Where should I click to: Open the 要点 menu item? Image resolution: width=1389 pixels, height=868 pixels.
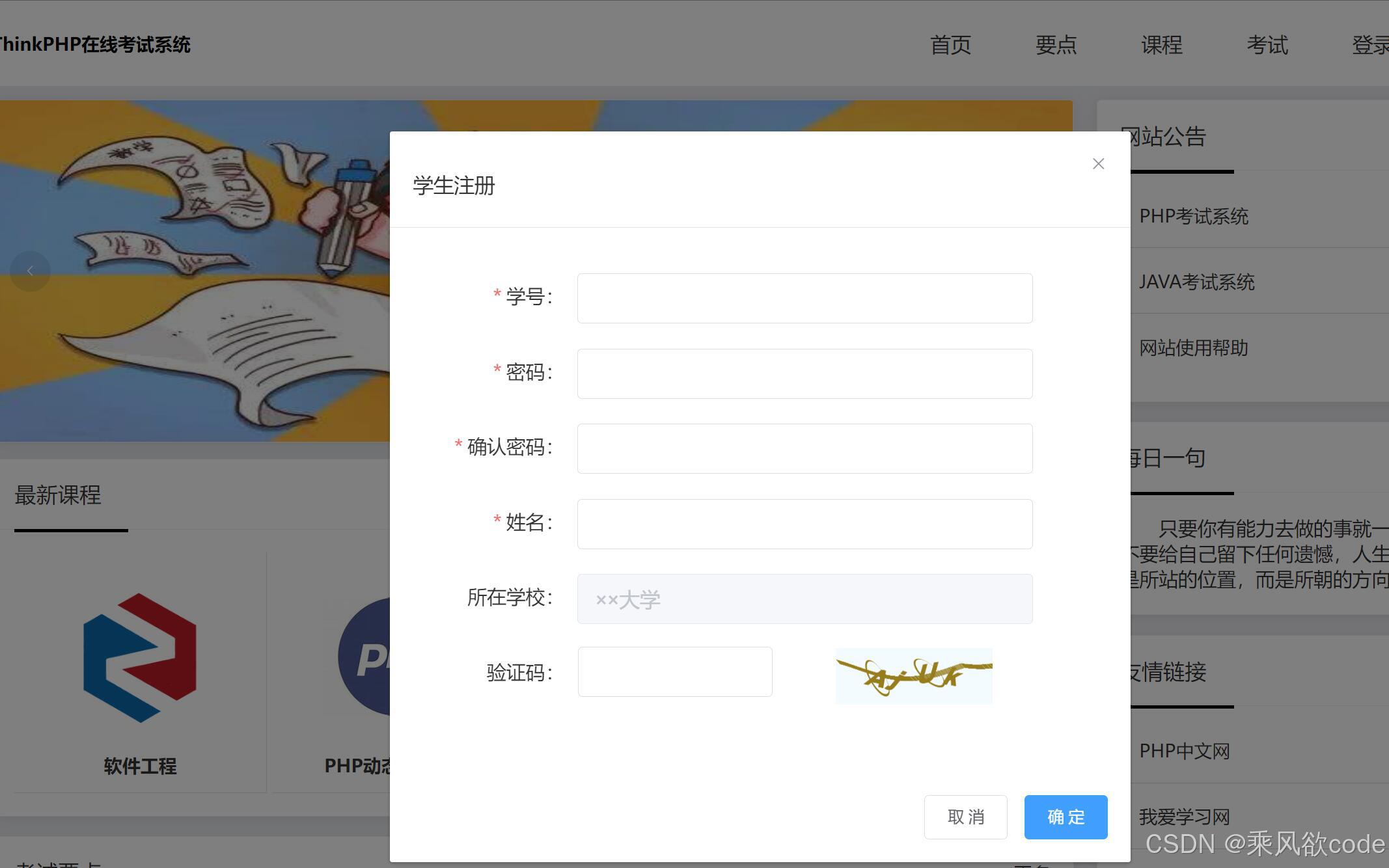pyautogui.click(x=1056, y=44)
